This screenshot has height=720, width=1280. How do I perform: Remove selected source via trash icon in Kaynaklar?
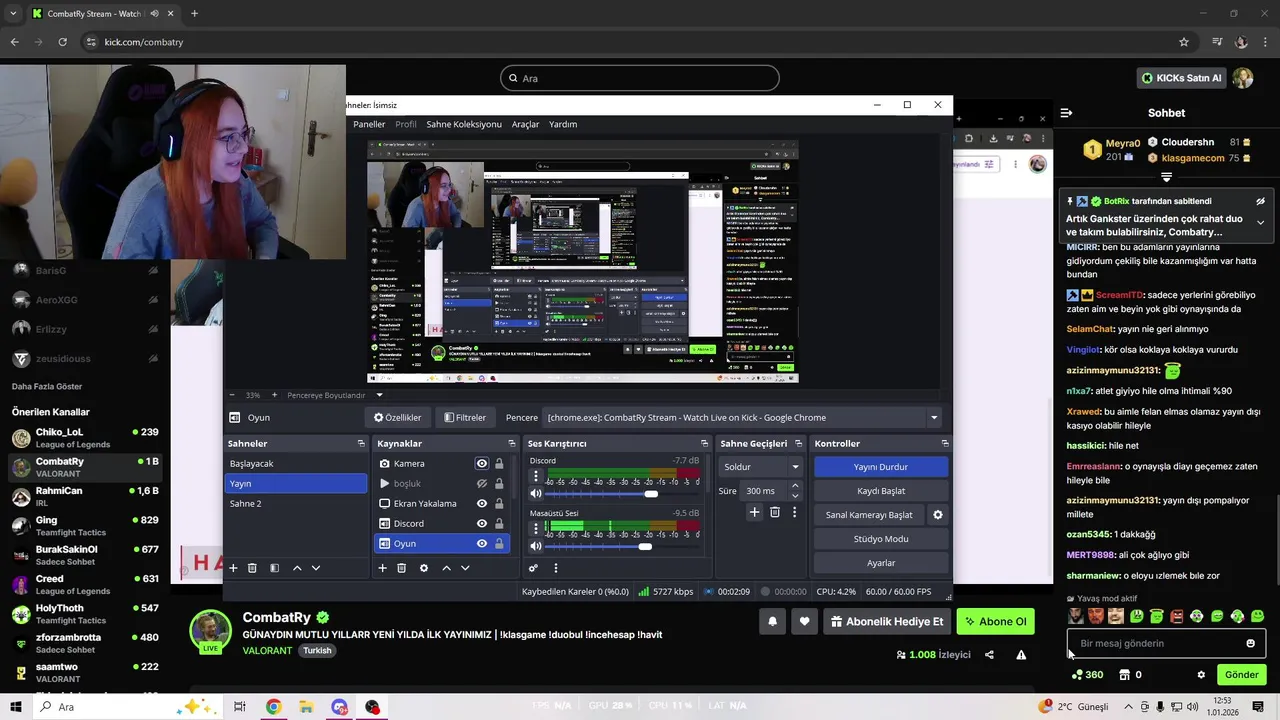point(401,568)
